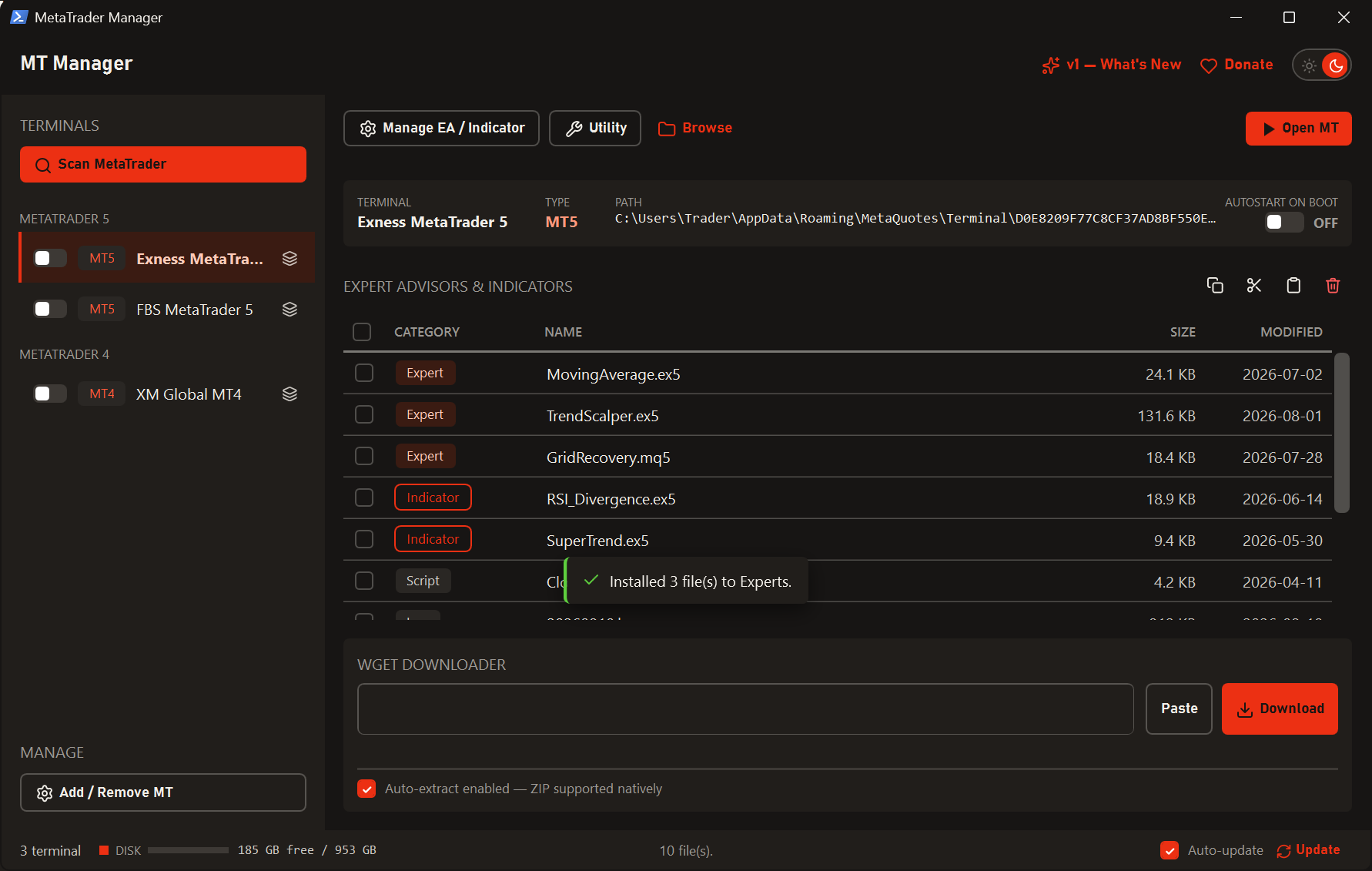The image size is (1372, 871).
Task: Open Manage EA / Indicator
Action: [x=441, y=128]
